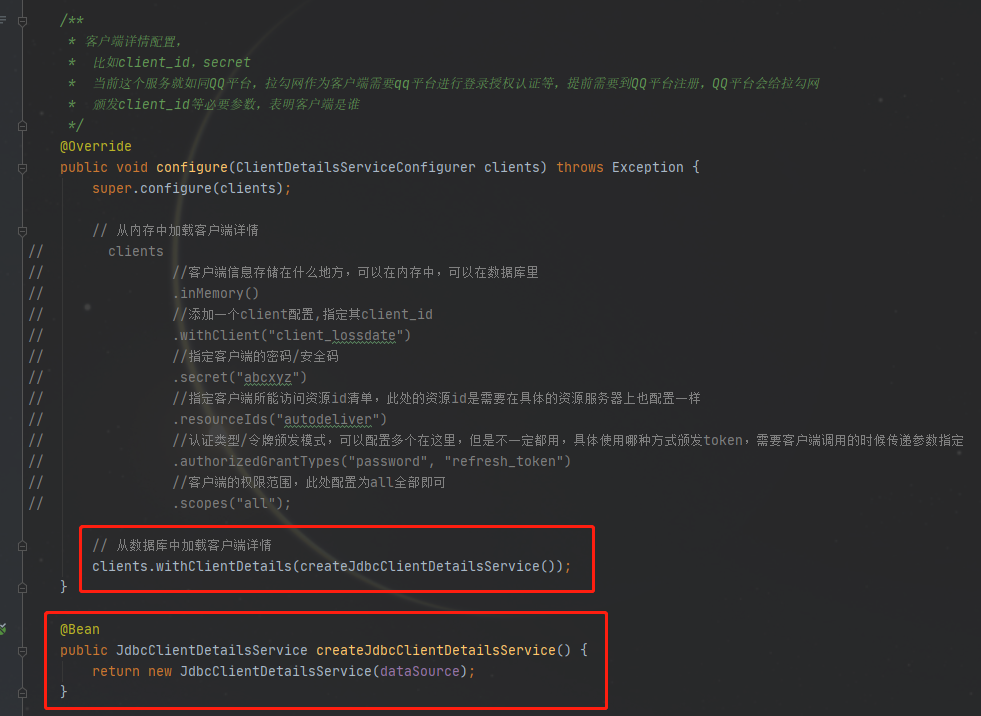Click the return keyword

[x=116, y=672]
